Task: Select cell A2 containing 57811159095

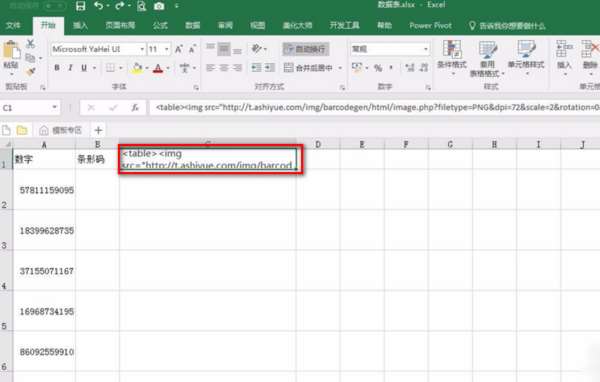Action: point(44,189)
